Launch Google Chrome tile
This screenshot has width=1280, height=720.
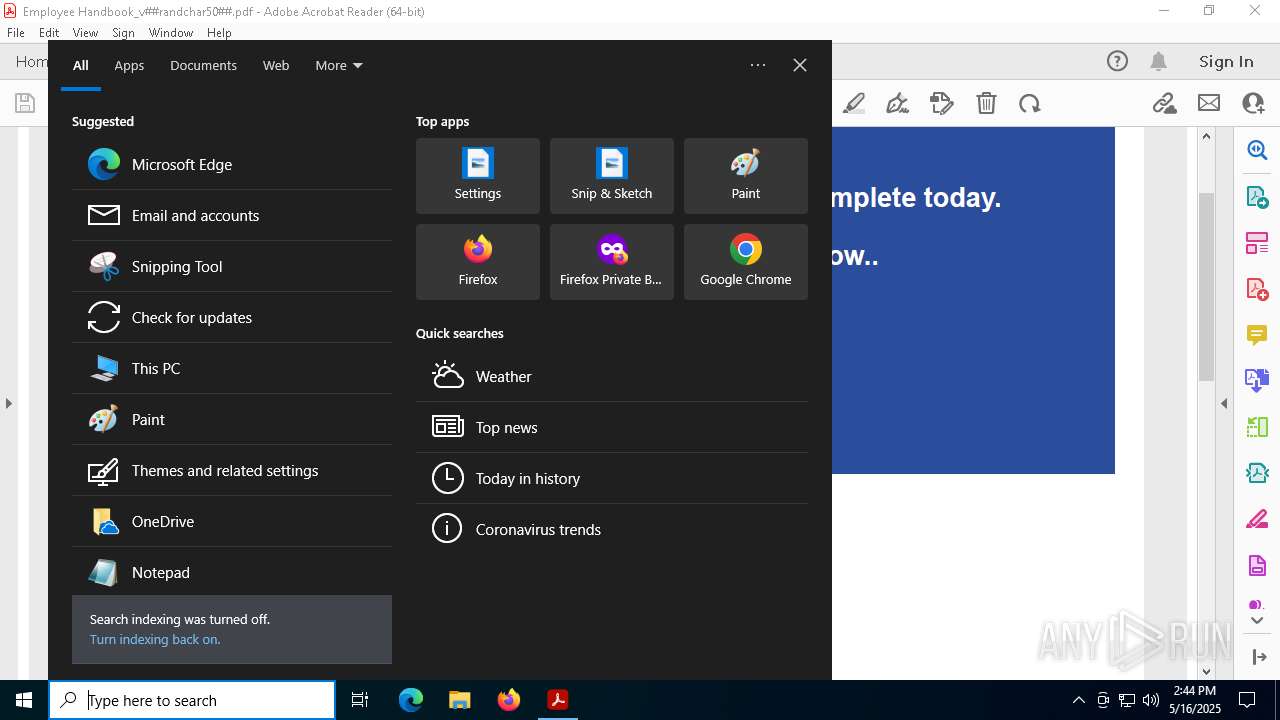(746, 262)
